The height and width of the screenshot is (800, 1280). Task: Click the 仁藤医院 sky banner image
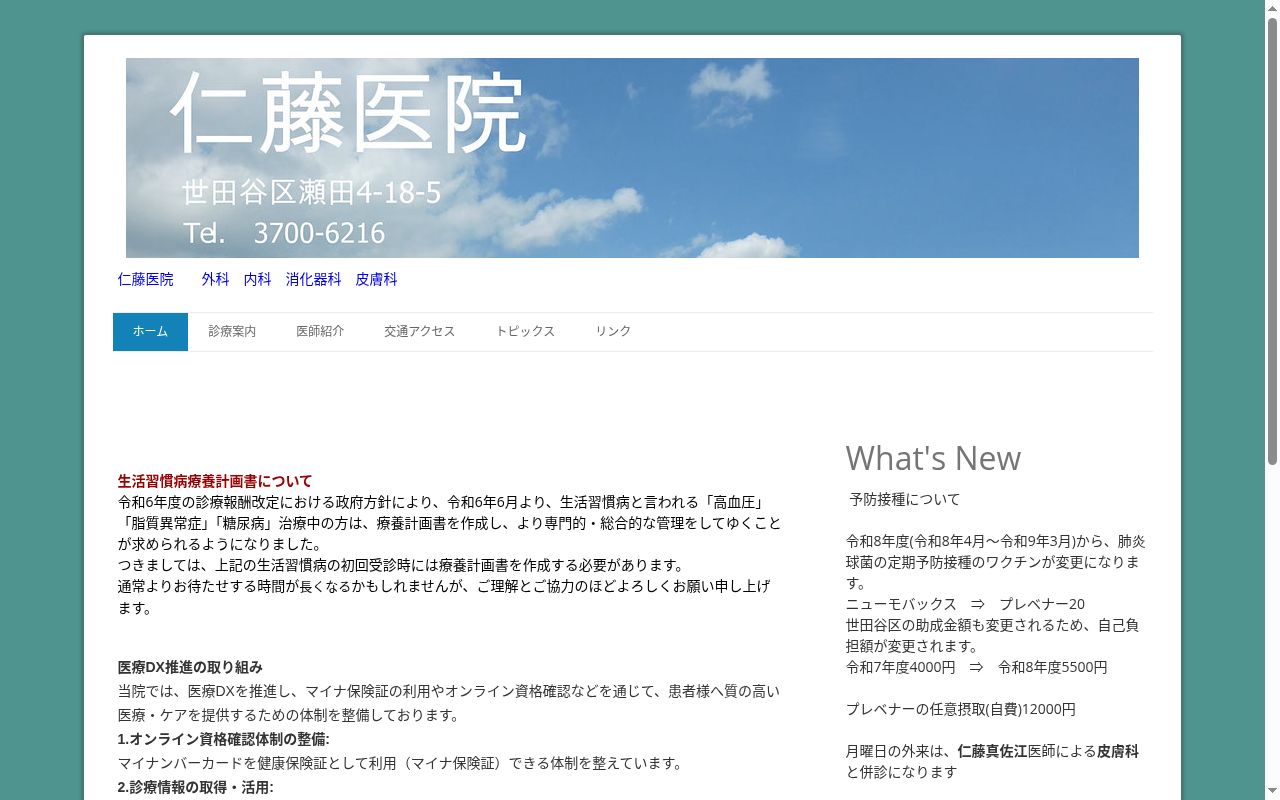[x=632, y=158]
